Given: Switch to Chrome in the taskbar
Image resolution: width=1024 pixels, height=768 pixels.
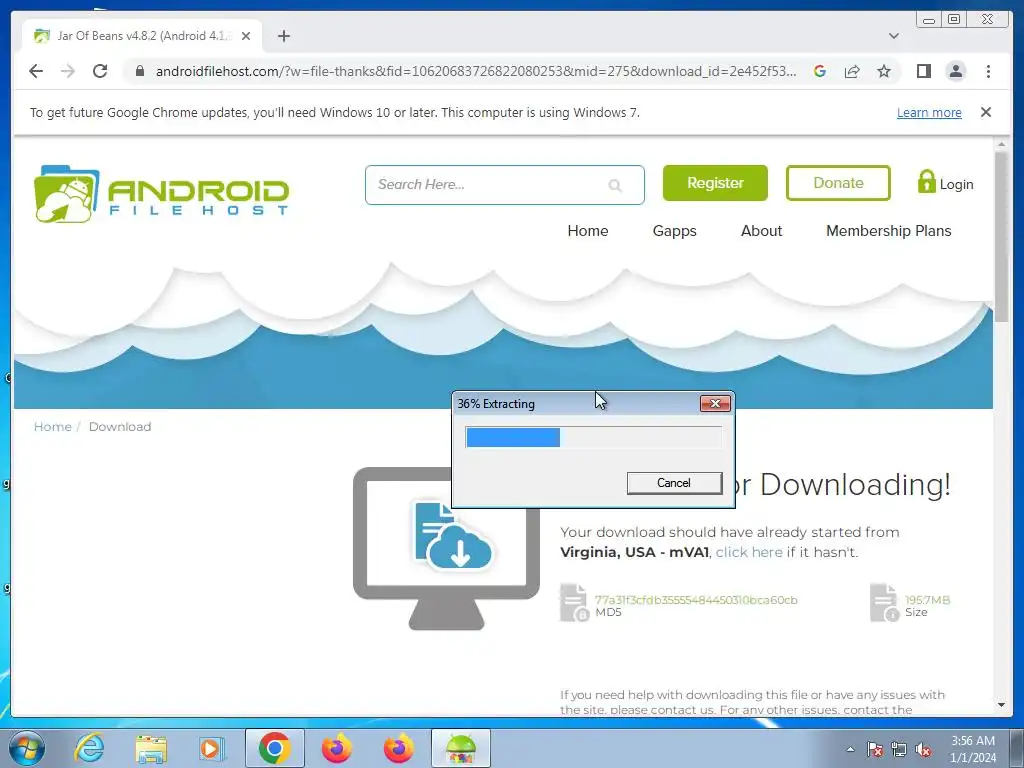Looking at the screenshot, I should [274, 748].
